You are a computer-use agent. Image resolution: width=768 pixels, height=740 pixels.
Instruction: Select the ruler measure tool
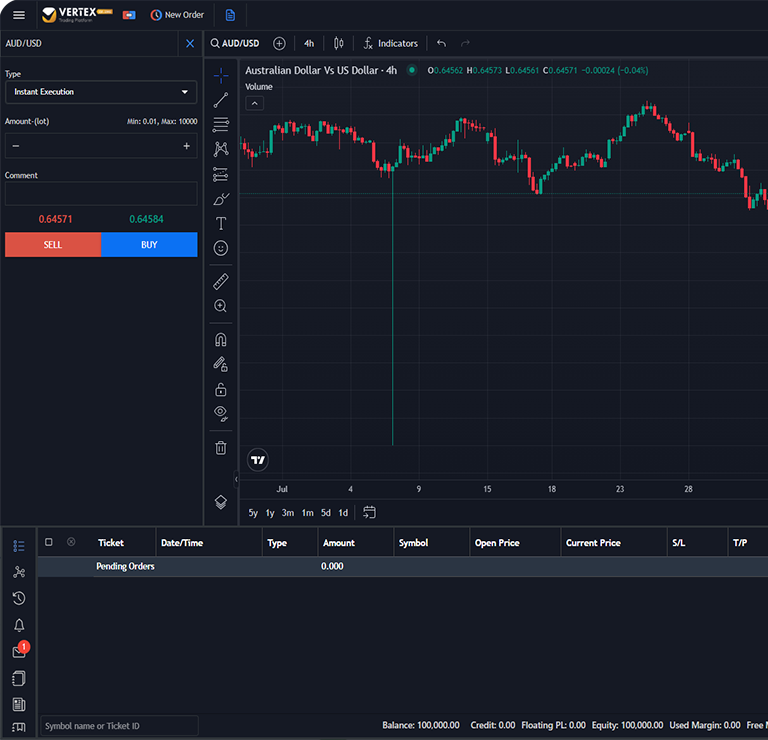[221, 282]
